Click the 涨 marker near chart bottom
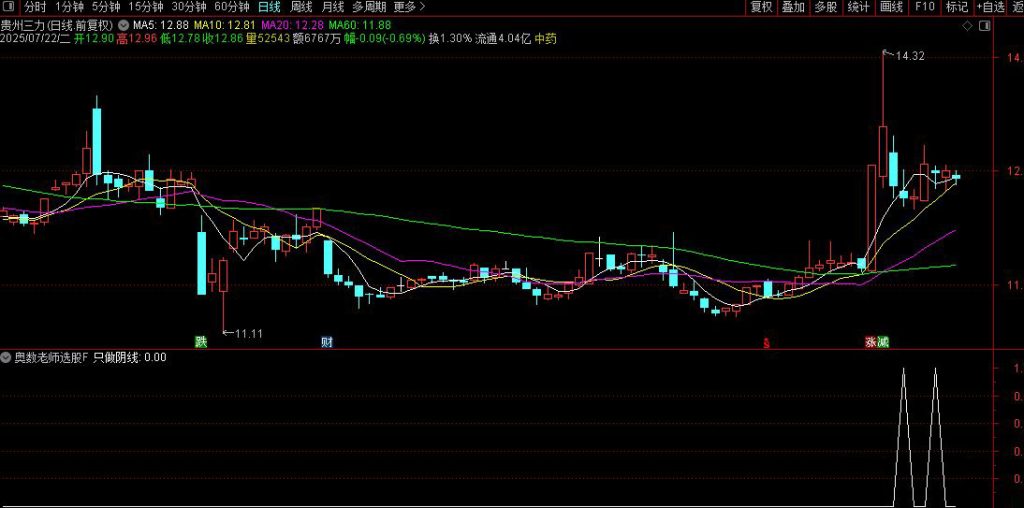 point(871,342)
